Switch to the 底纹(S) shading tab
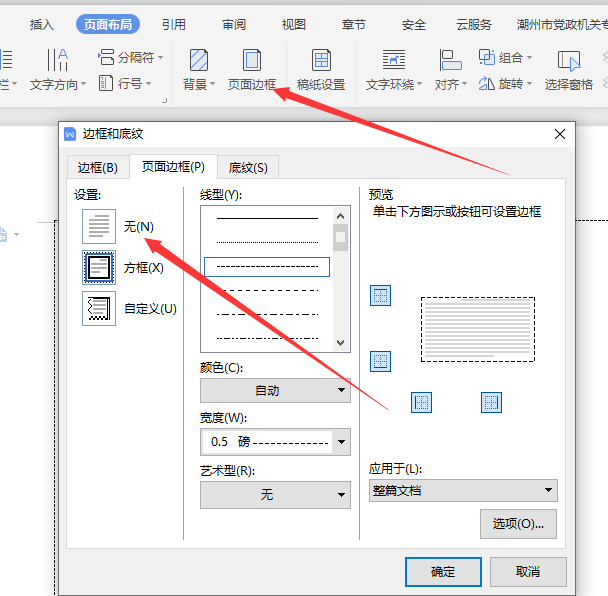The width and height of the screenshot is (608, 596). pyautogui.click(x=248, y=168)
